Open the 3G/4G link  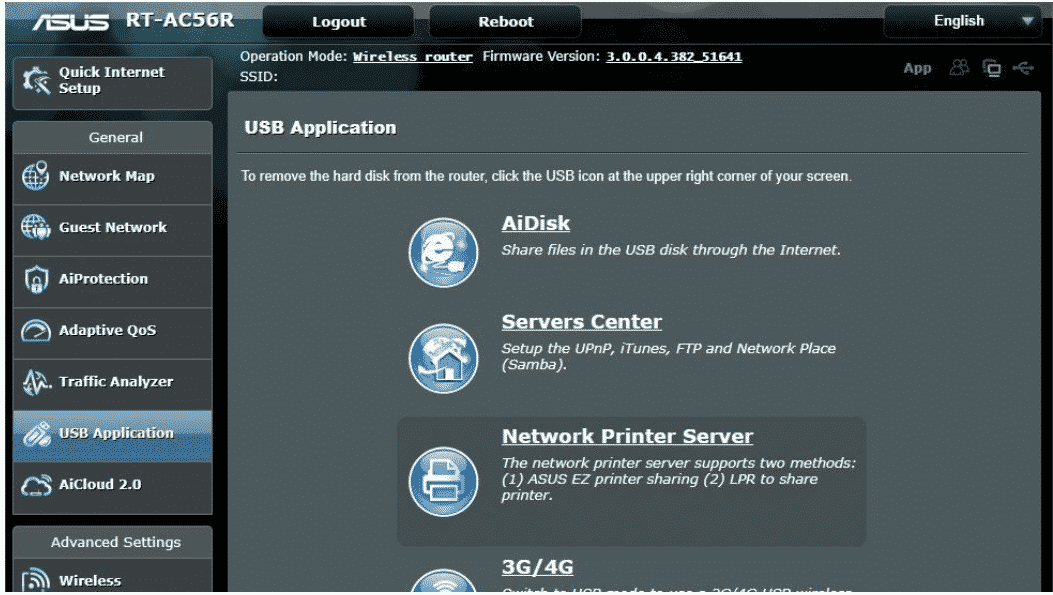[x=537, y=567]
